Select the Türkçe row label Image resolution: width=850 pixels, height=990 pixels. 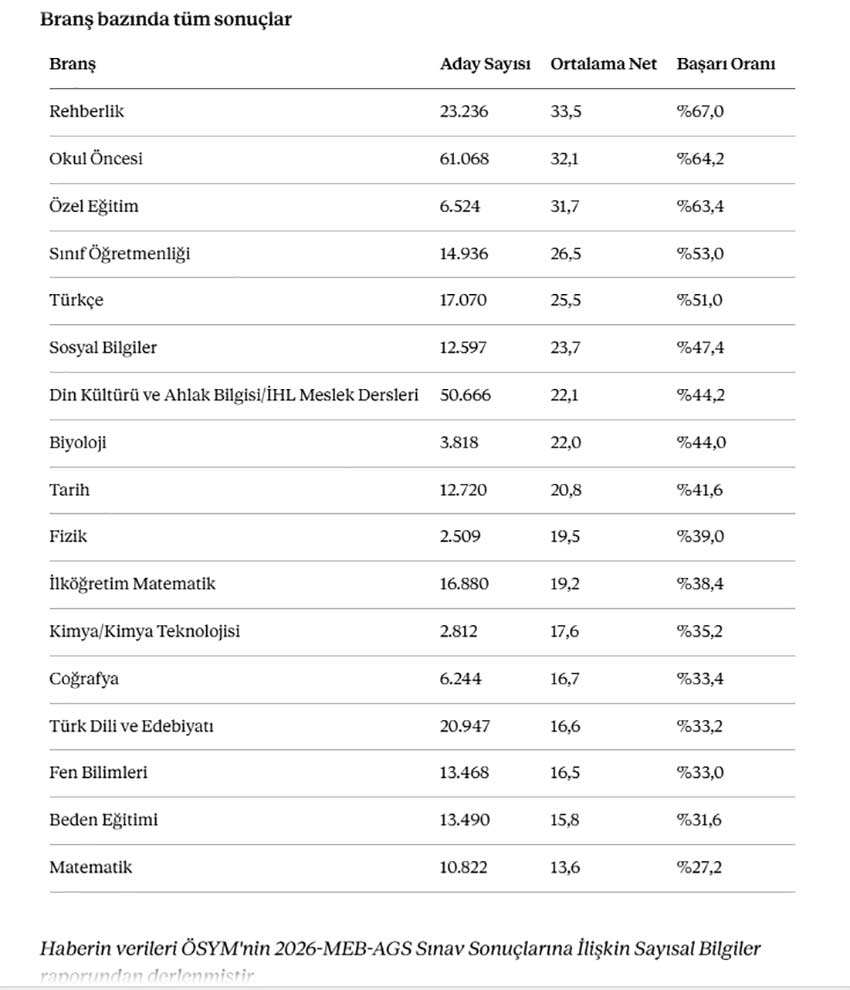(76, 300)
